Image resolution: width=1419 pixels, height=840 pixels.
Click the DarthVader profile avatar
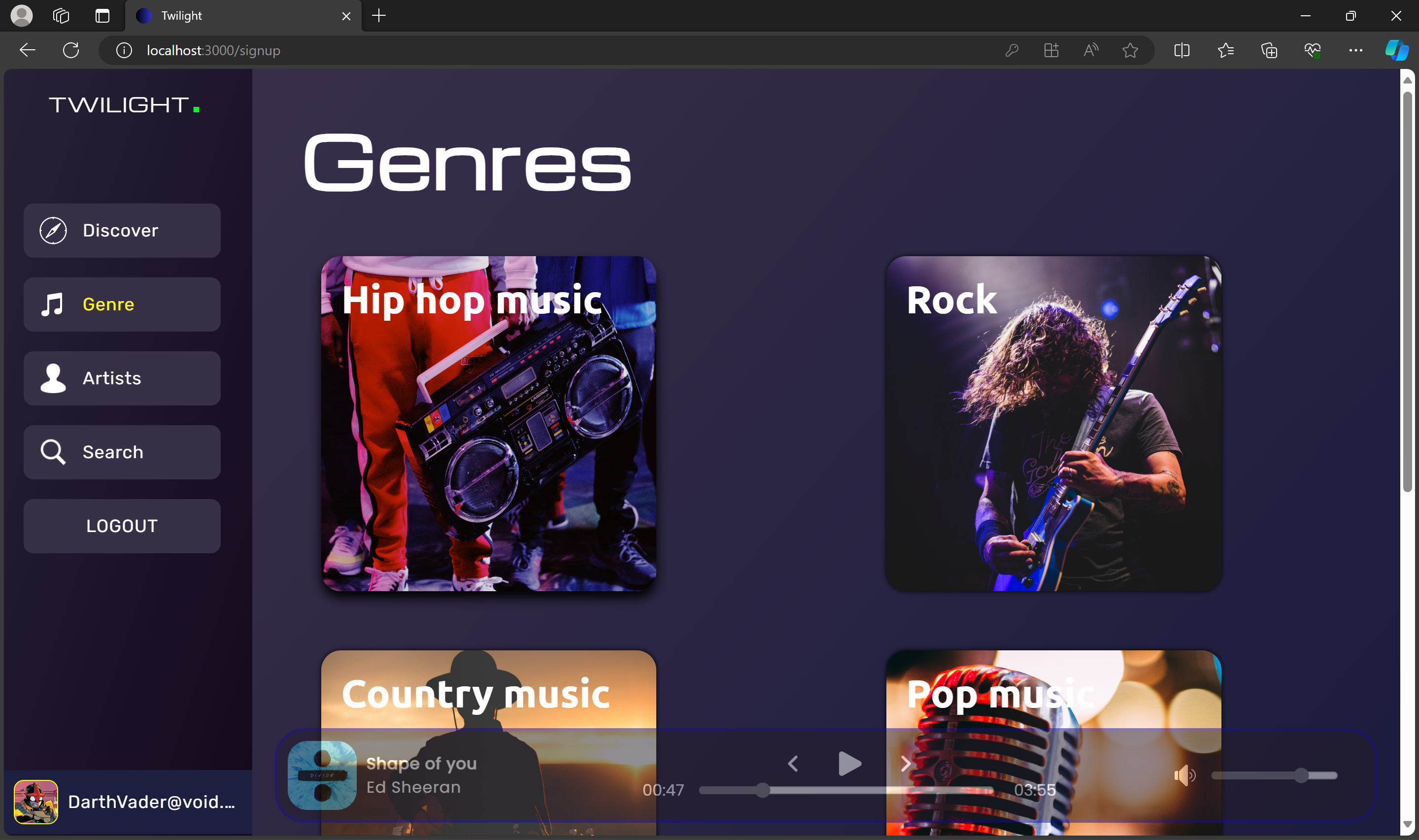point(36,802)
